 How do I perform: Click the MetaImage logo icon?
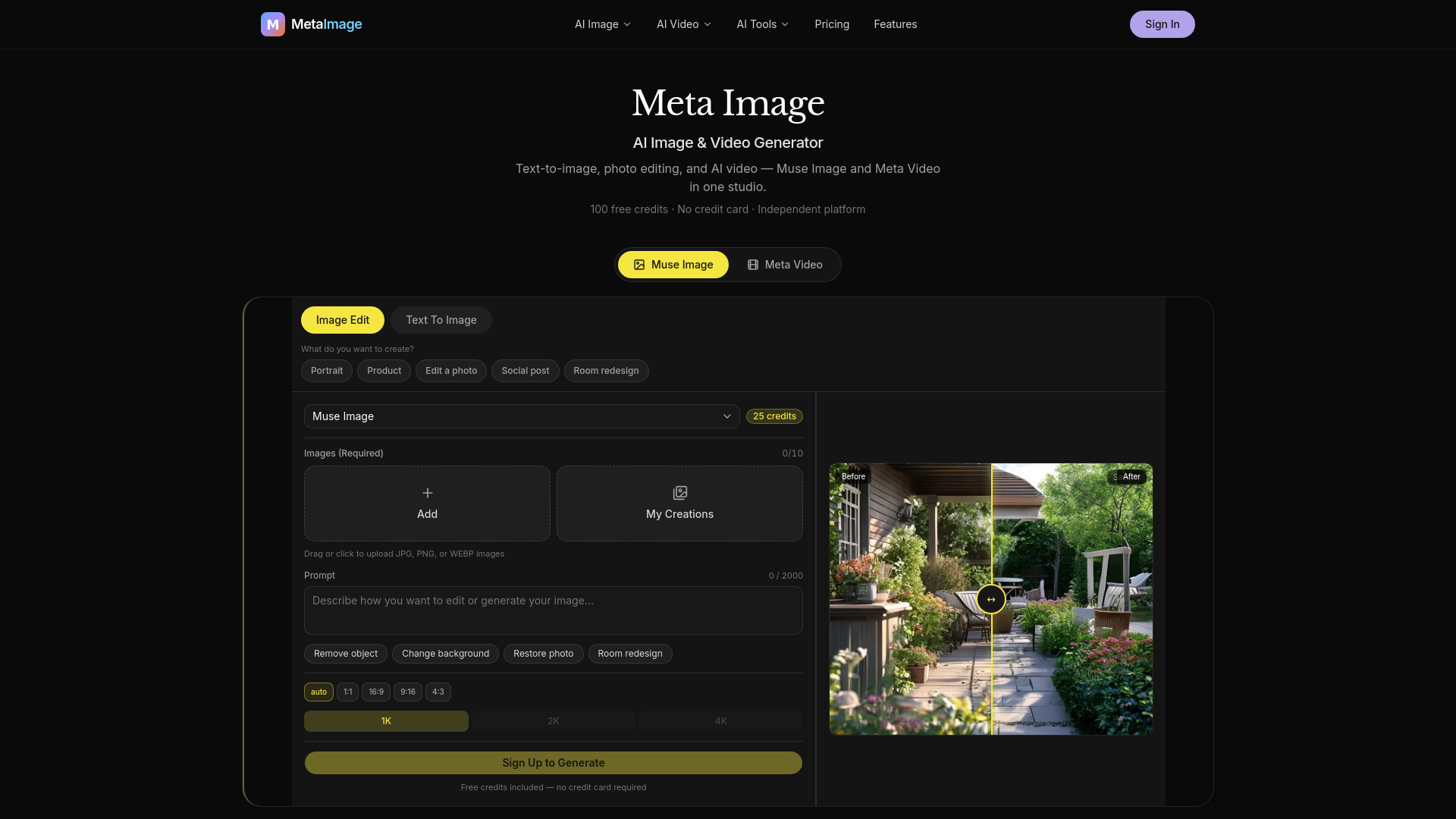273,24
